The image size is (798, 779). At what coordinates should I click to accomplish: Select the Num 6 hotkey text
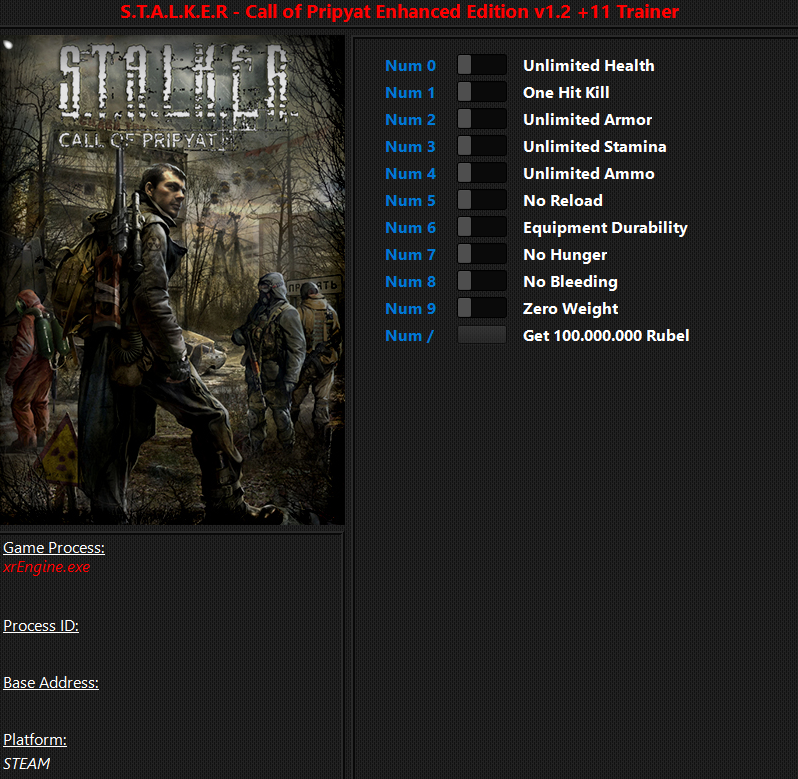click(x=410, y=227)
